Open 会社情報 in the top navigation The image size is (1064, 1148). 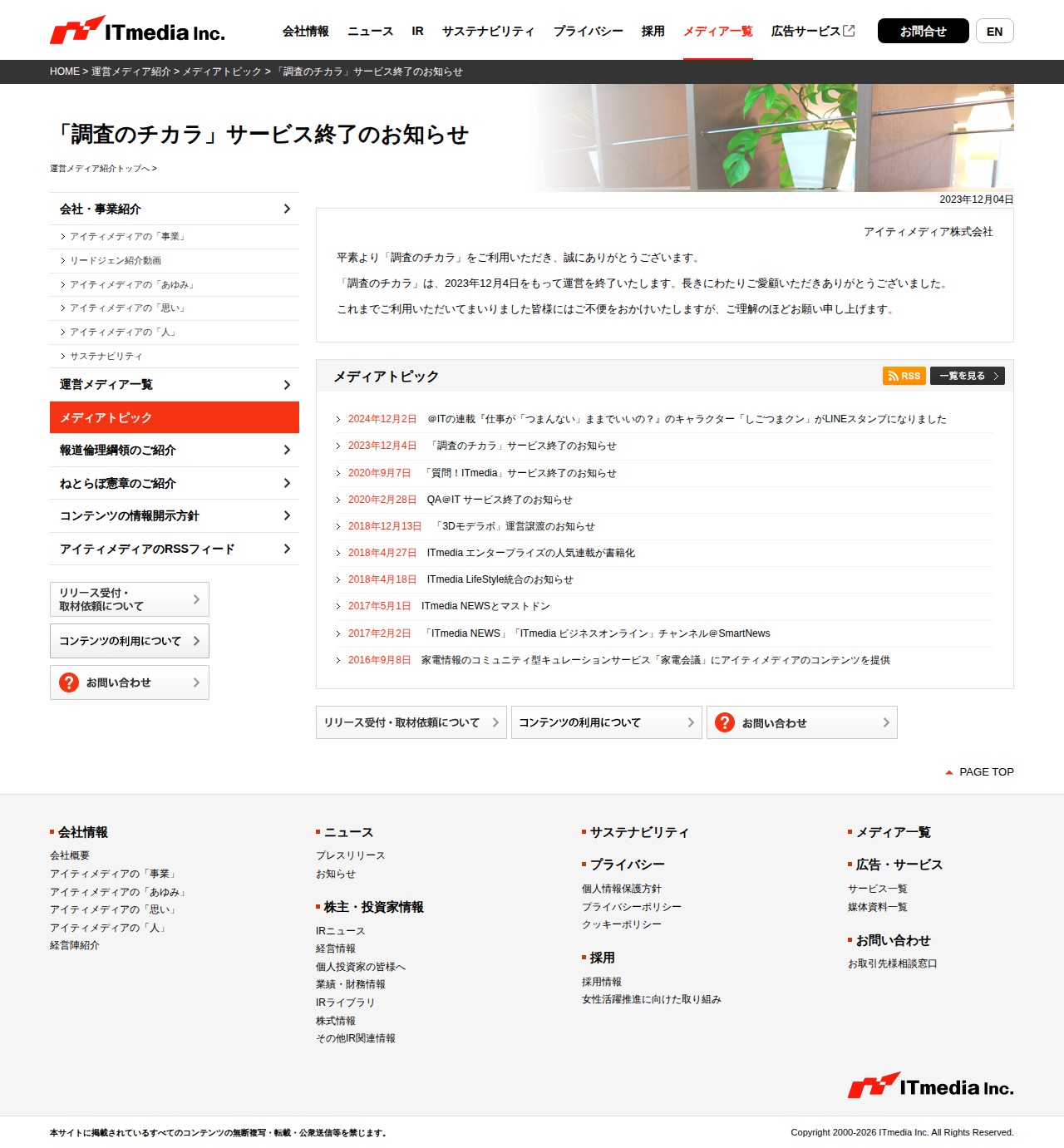(306, 31)
